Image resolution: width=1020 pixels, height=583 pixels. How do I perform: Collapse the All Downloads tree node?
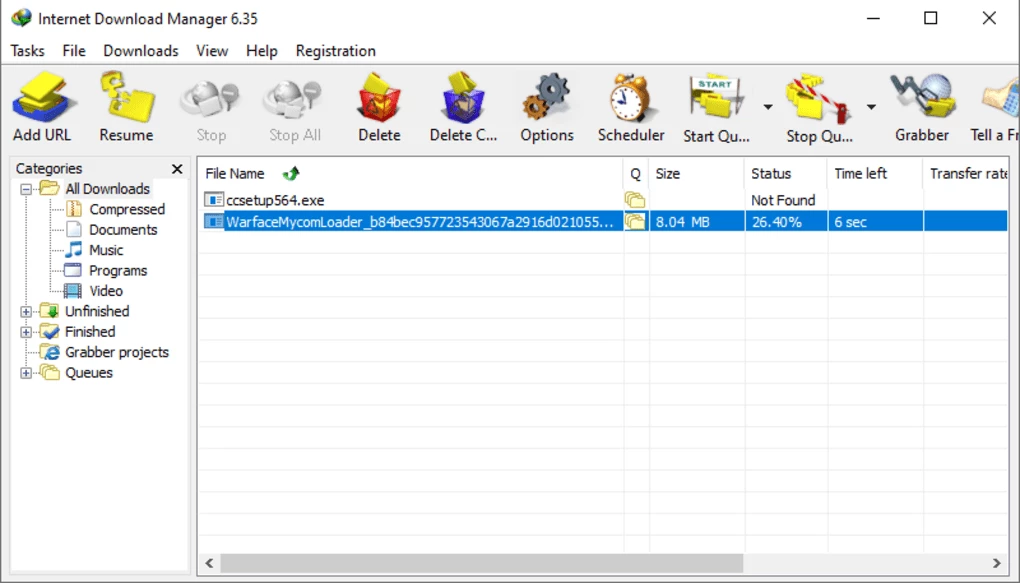tap(26, 189)
